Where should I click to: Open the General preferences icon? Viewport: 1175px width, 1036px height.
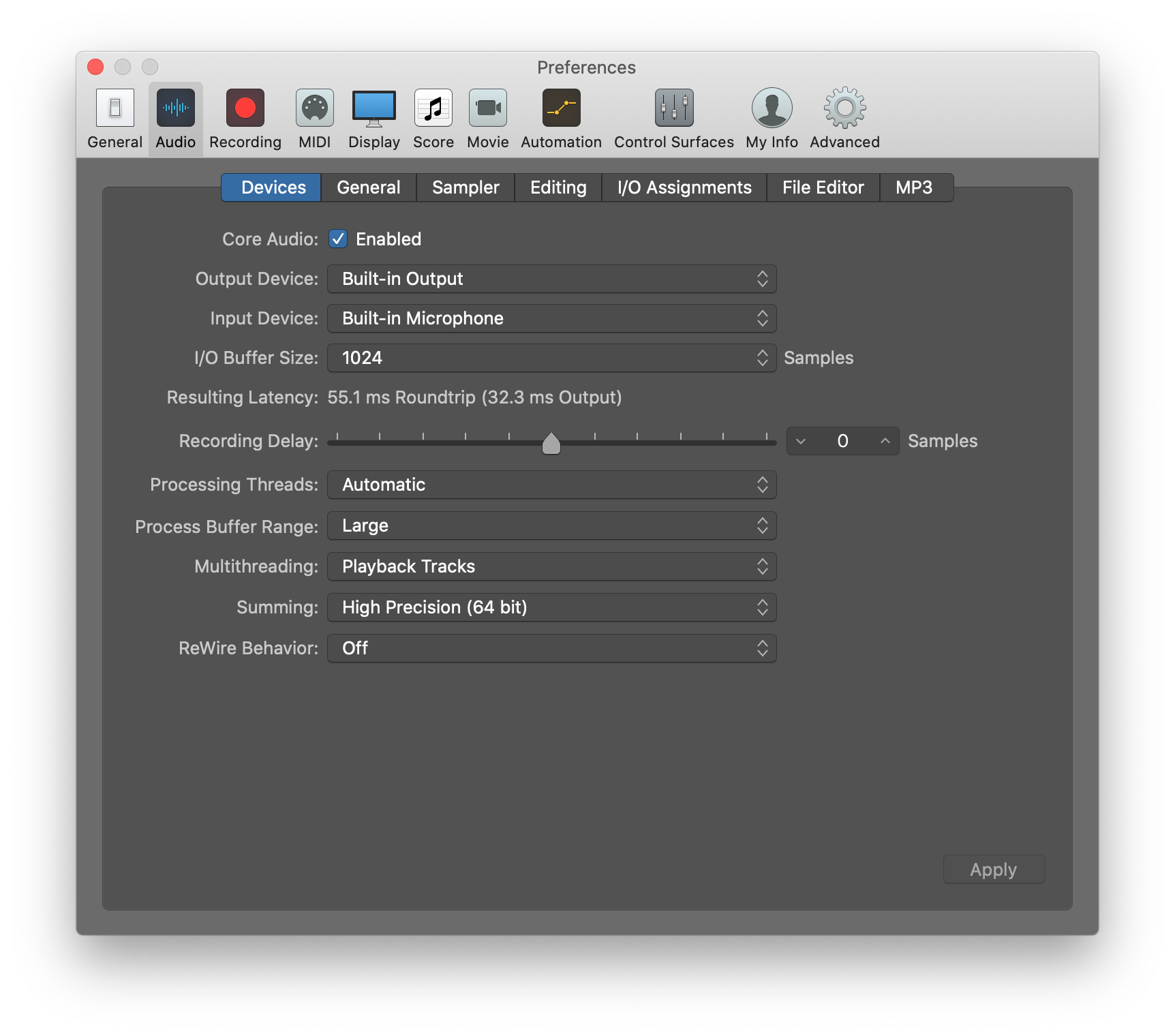[x=115, y=118]
